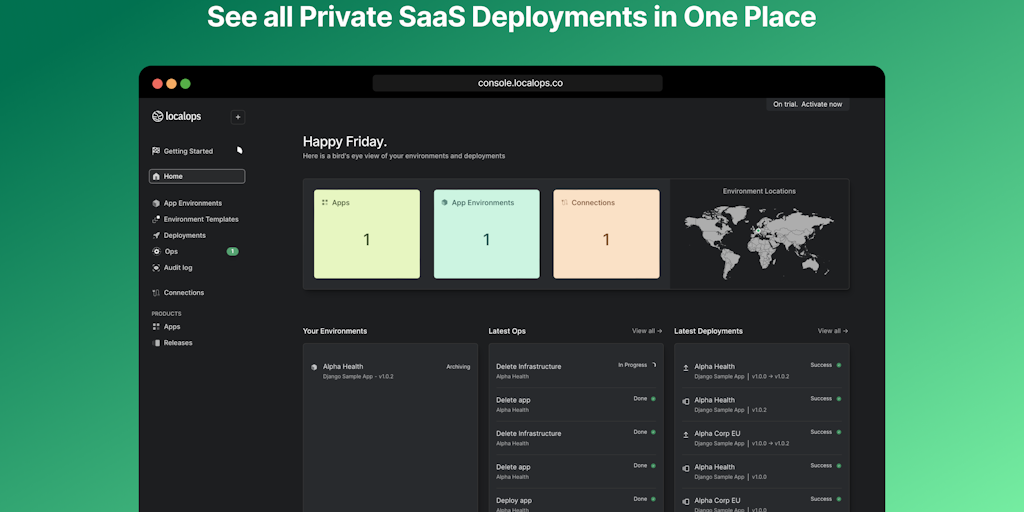Click the Audit log icon in sidebar
1024x512 pixels.
pos(156,268)
